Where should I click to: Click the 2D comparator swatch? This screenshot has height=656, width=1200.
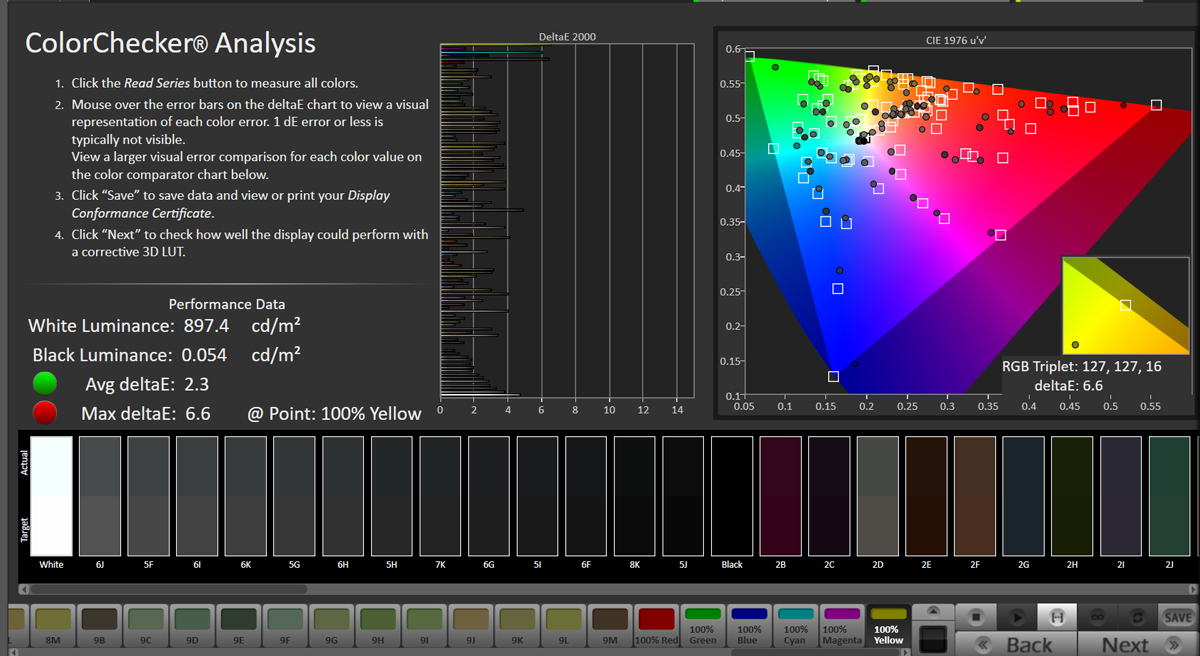click(878, 496)
